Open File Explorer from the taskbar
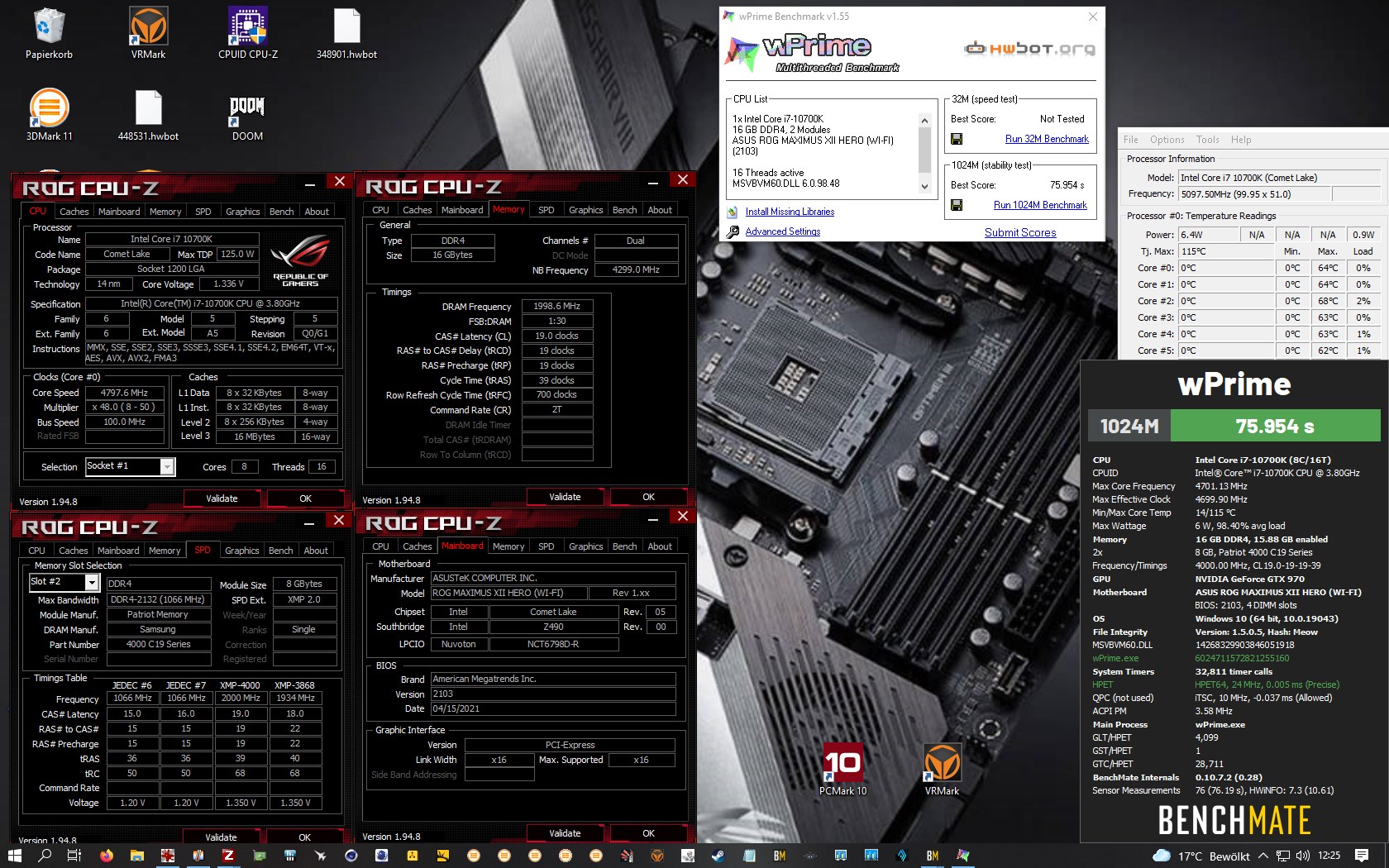The width and height of the screenshot is (1389, 868). point(136,856)
